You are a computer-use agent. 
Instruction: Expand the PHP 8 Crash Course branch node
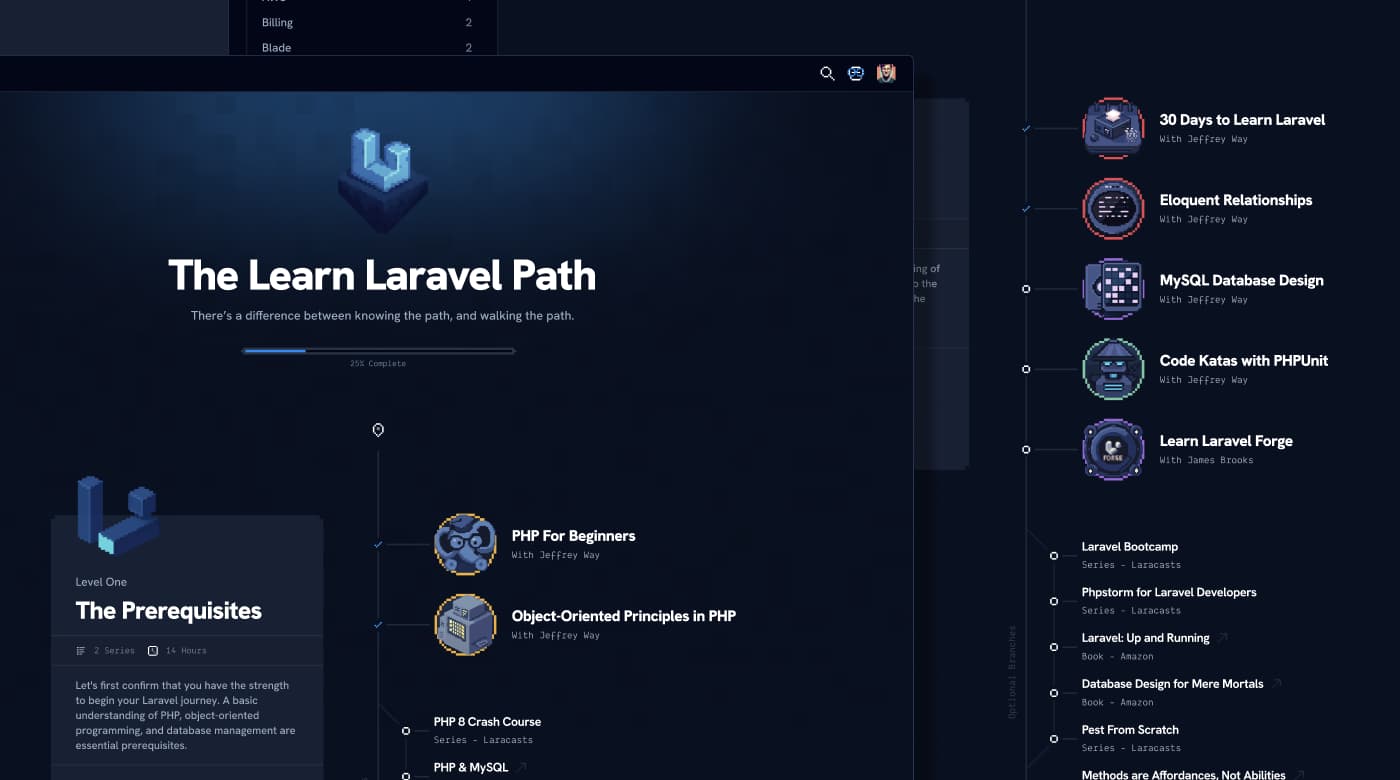406,730
